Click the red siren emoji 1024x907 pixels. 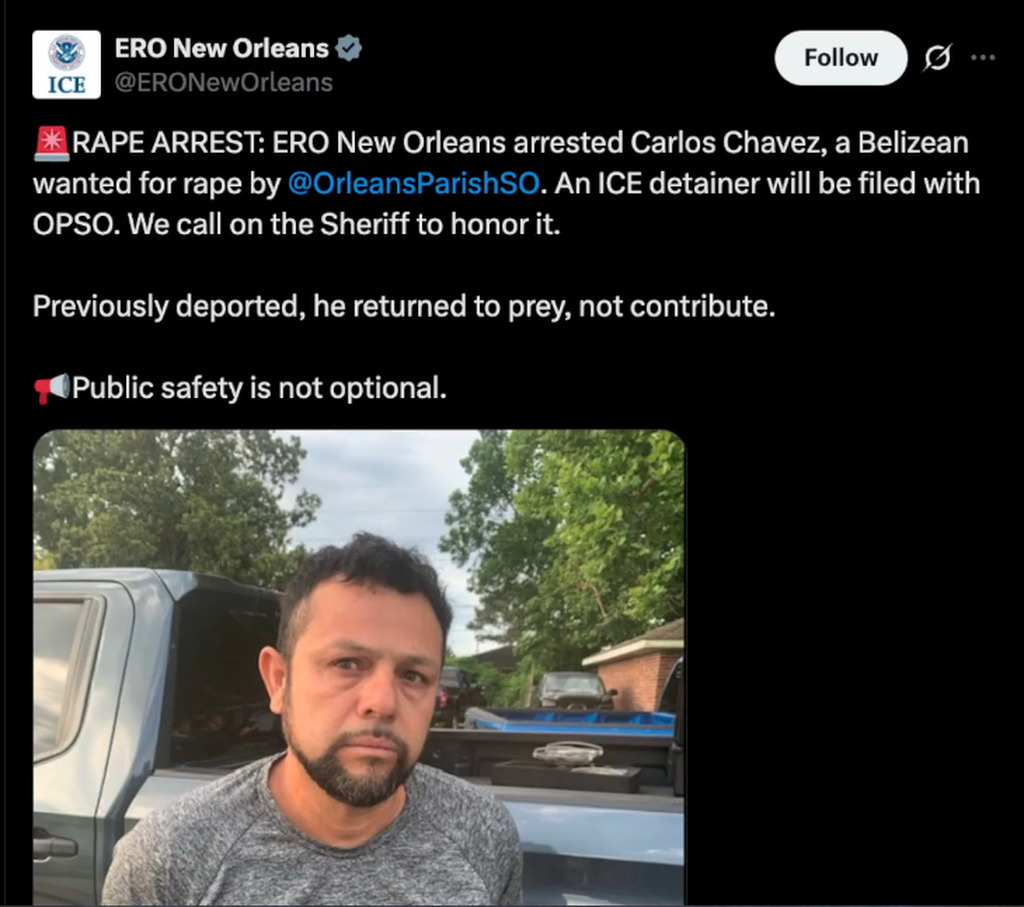51,144
